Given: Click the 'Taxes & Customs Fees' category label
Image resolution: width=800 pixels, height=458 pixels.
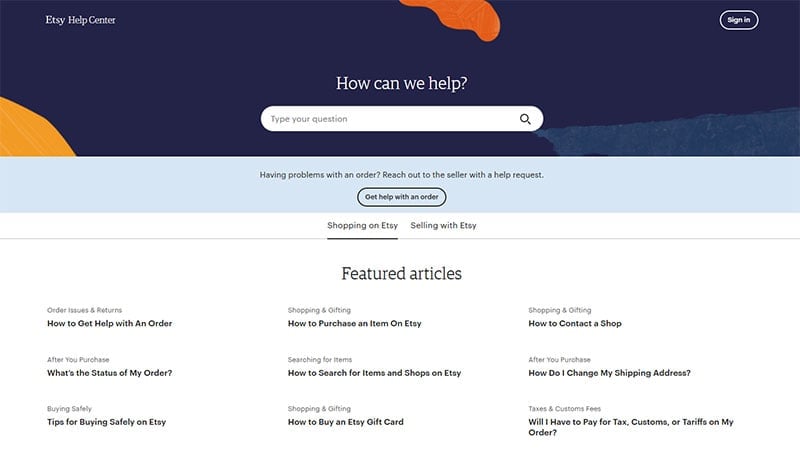Looking at the screenshot, I should [565, 408].
